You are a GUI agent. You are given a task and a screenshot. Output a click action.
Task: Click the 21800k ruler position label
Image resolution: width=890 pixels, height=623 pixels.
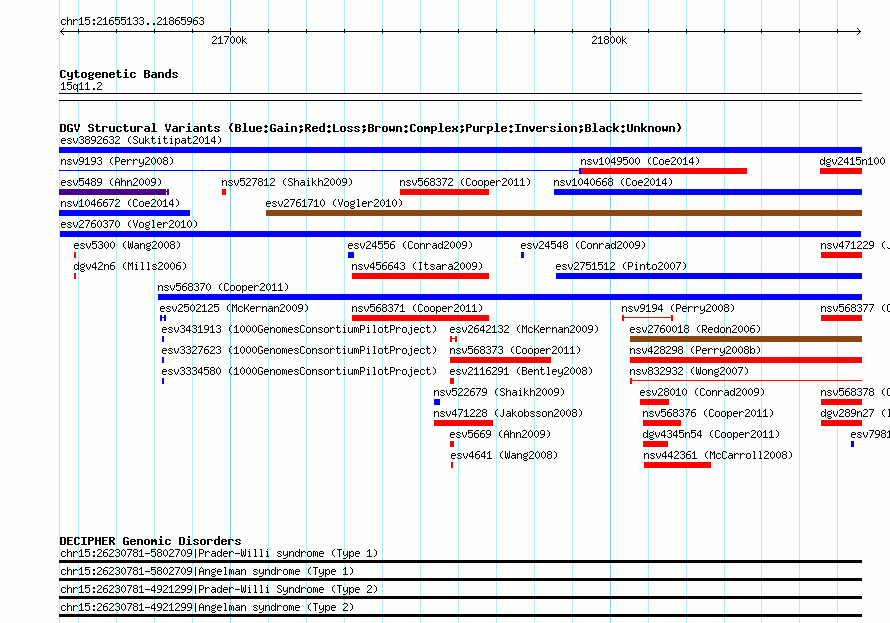(609, 40)
